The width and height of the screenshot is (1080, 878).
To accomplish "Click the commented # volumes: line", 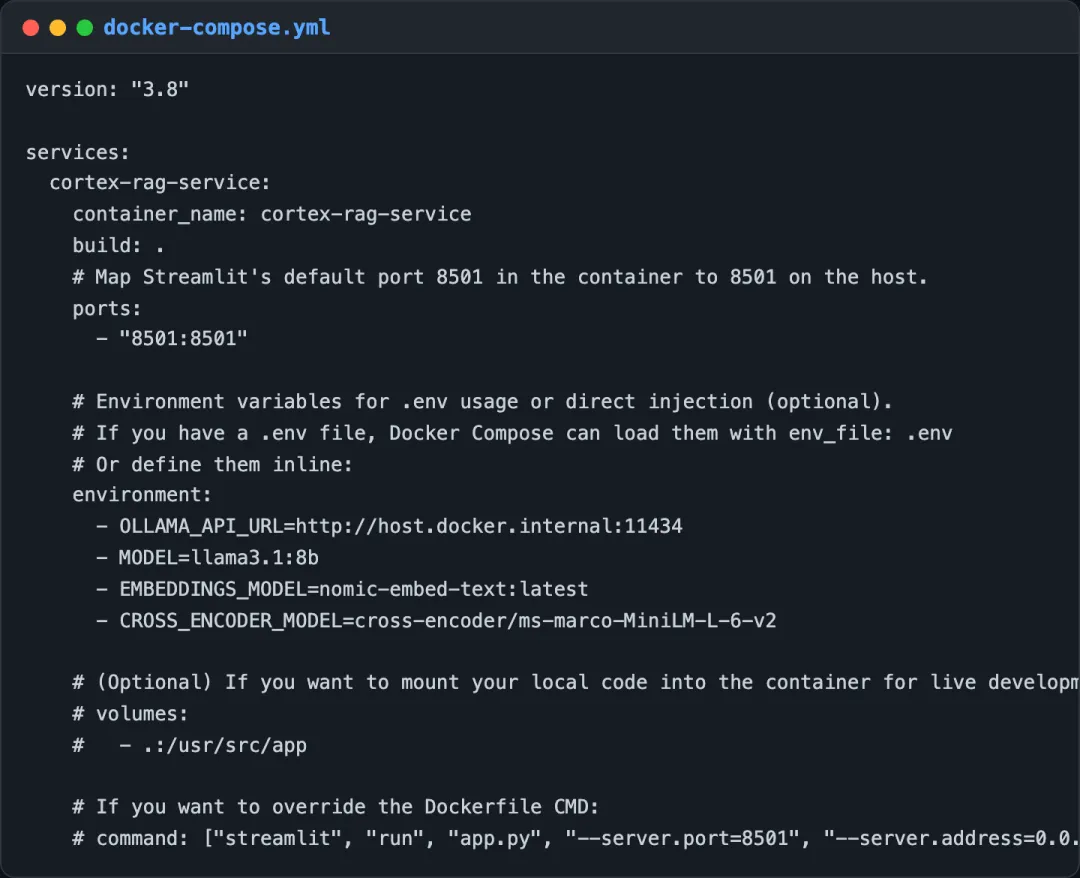I will [x=130, y=713].
